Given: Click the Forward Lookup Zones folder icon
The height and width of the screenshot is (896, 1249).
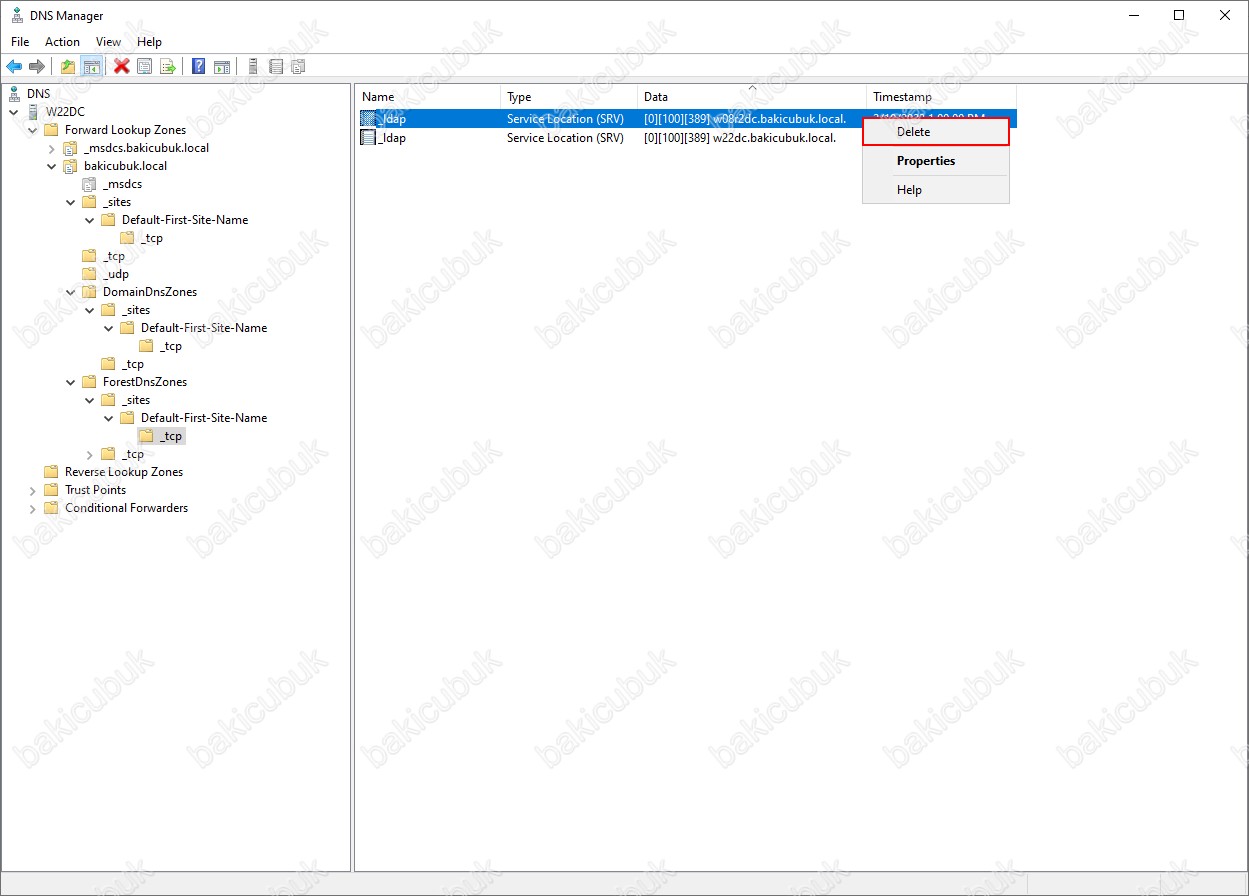Looking at the screenshot, I should [51, 130].
